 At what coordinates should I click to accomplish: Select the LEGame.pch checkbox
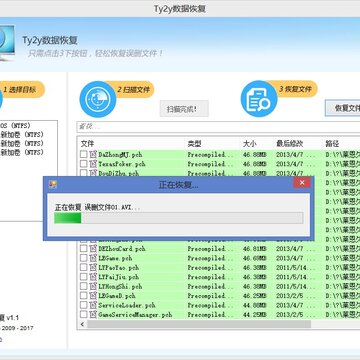coord(84,258)
